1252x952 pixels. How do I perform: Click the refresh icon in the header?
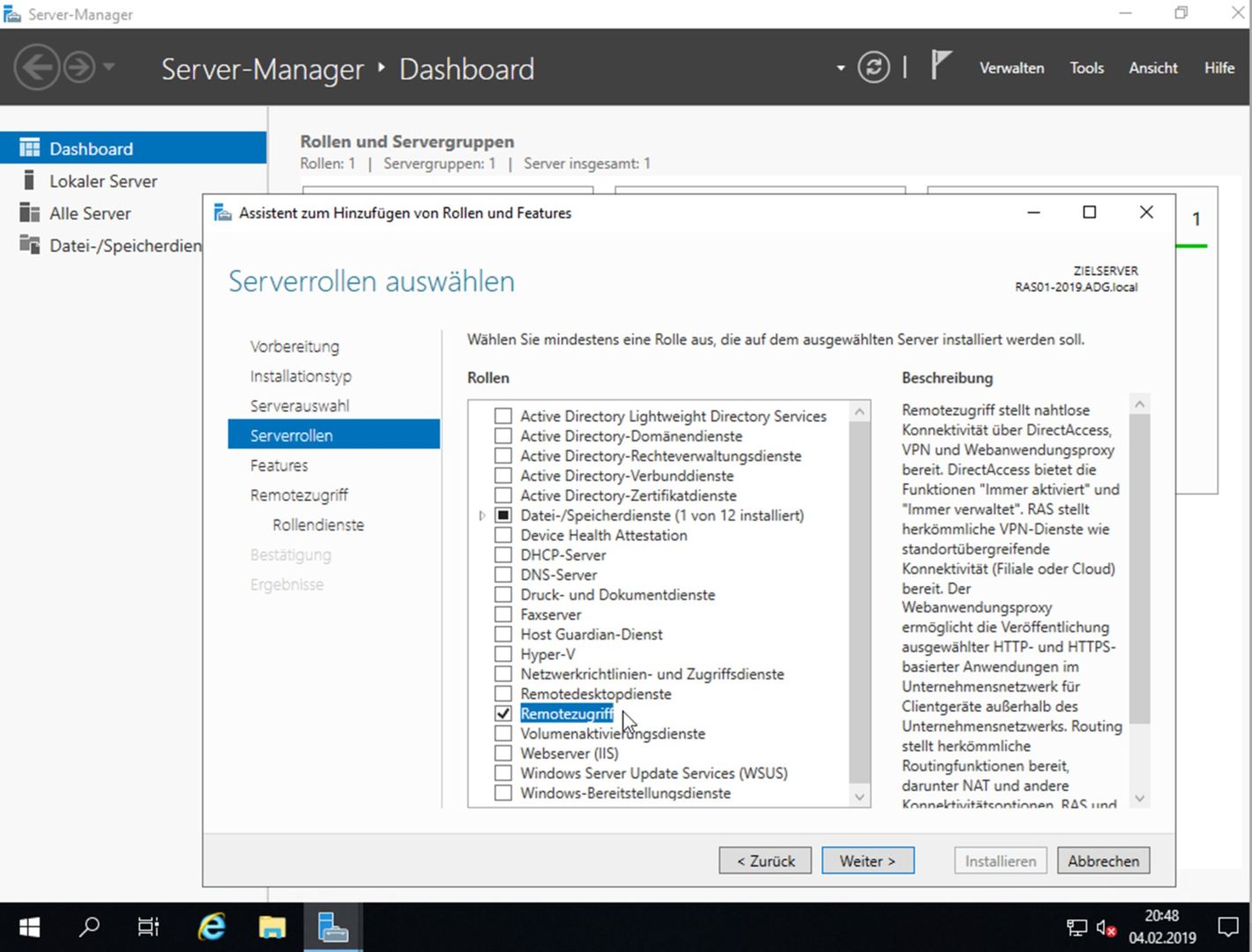(874, 67)
